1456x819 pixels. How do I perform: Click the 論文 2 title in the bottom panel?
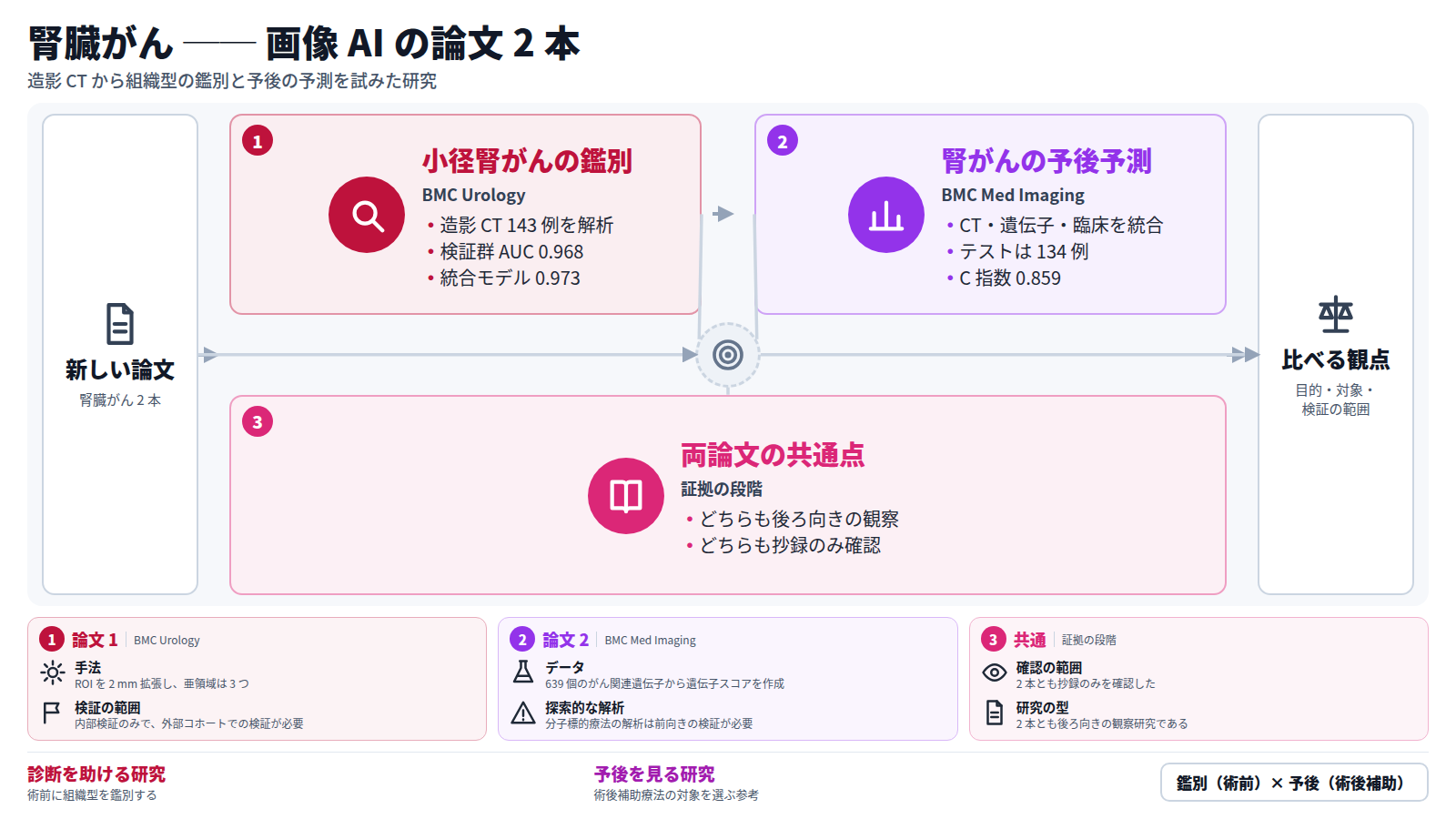click(x=566, y=640)
